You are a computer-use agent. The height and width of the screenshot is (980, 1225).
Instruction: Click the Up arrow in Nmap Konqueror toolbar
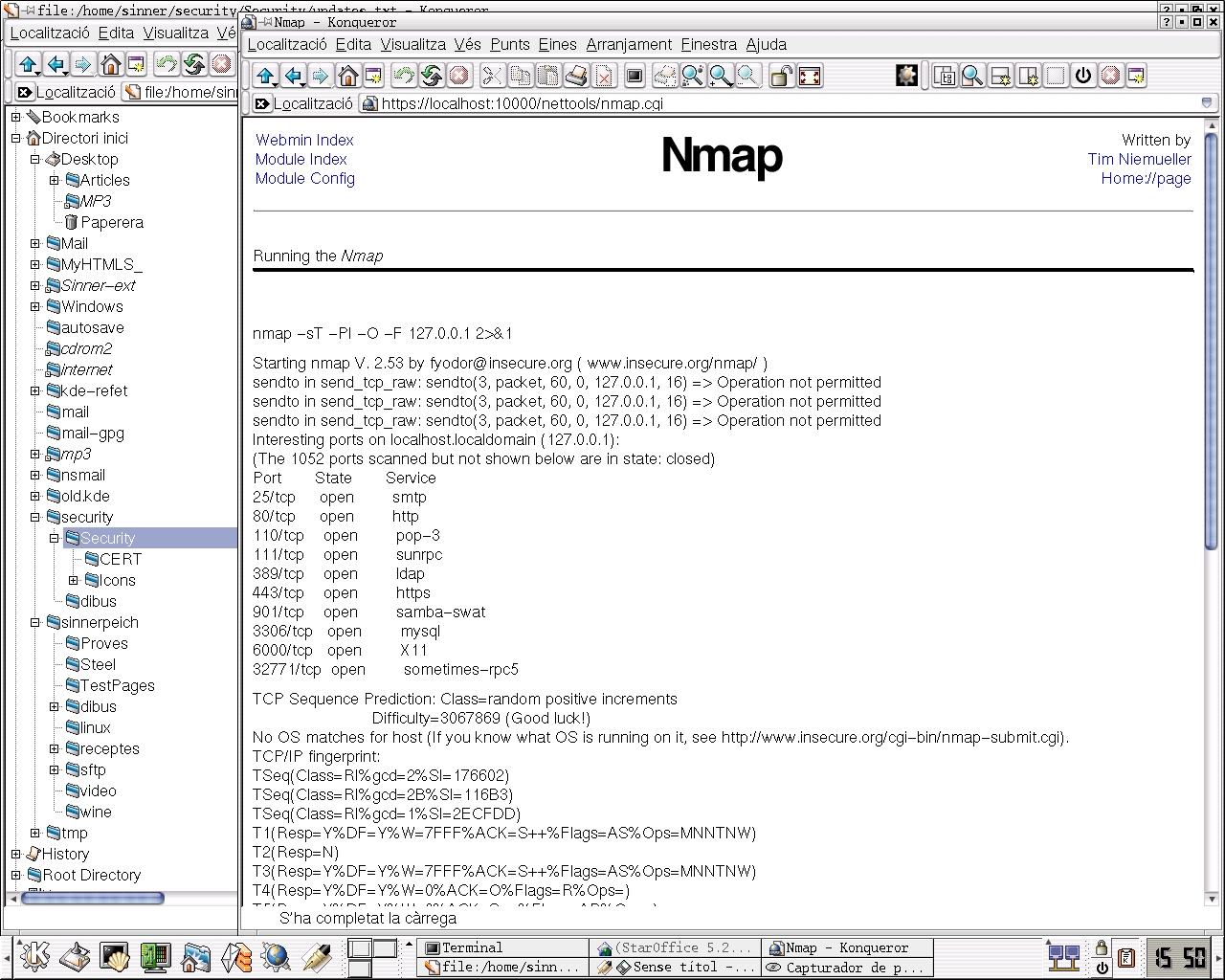[x=266, y=76]
